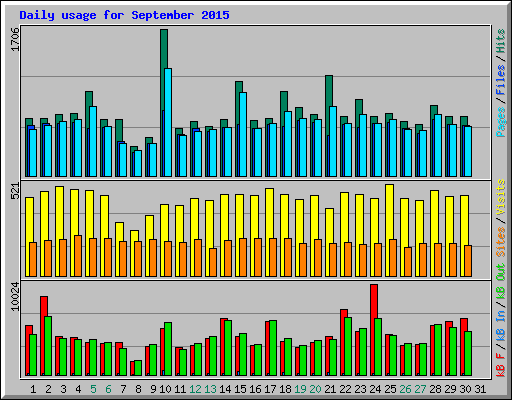Click the 'Files' legend label
The height and width of the screenshot is (400, 512).
[500, 80]
